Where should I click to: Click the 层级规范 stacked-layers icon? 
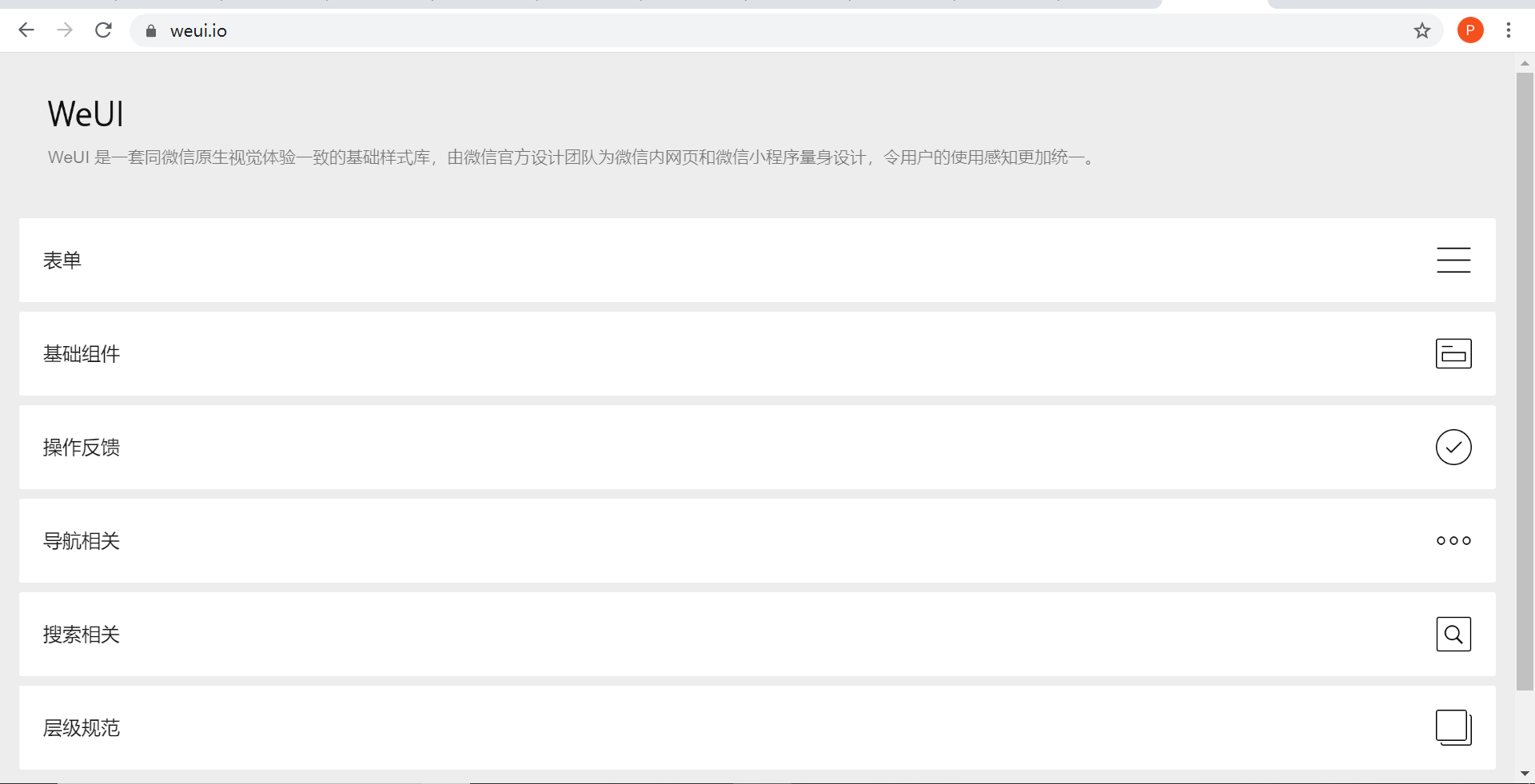coord(1453,727)
